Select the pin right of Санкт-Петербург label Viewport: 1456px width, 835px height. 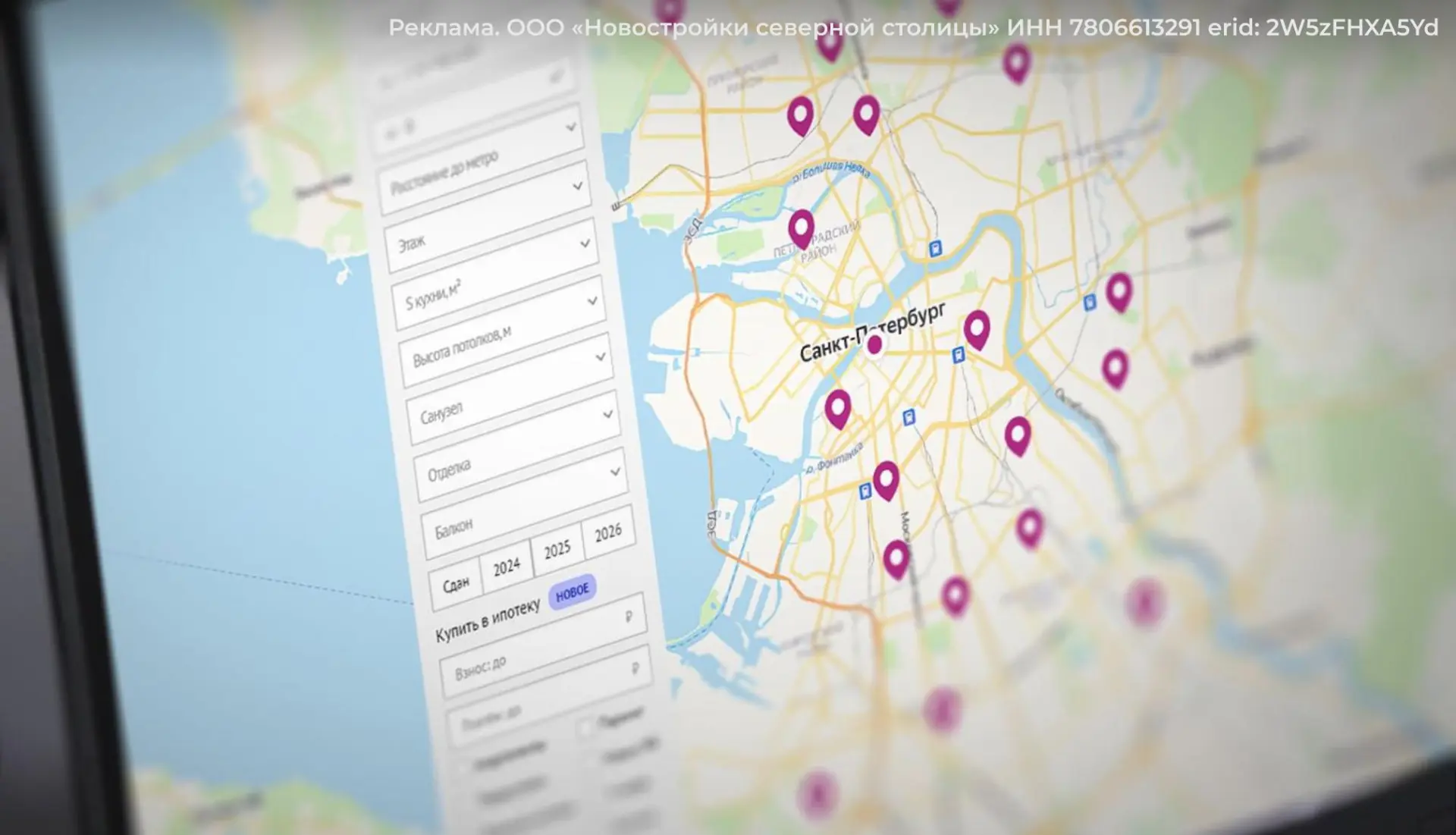[x=977, y=329]
